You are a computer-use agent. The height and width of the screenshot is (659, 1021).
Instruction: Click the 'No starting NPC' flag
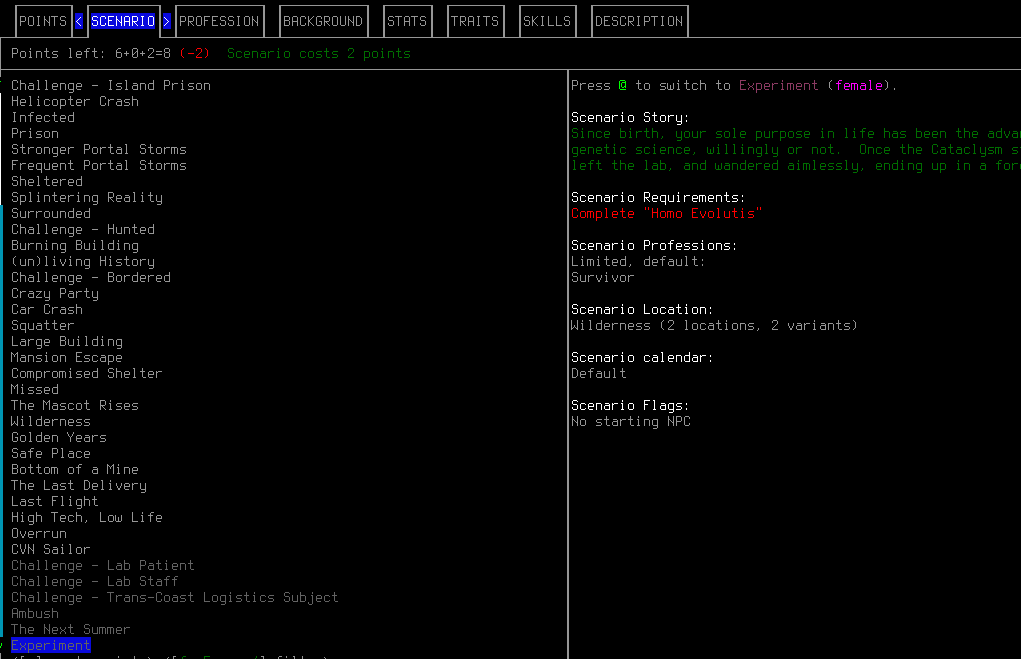click(x=631, y=421)
